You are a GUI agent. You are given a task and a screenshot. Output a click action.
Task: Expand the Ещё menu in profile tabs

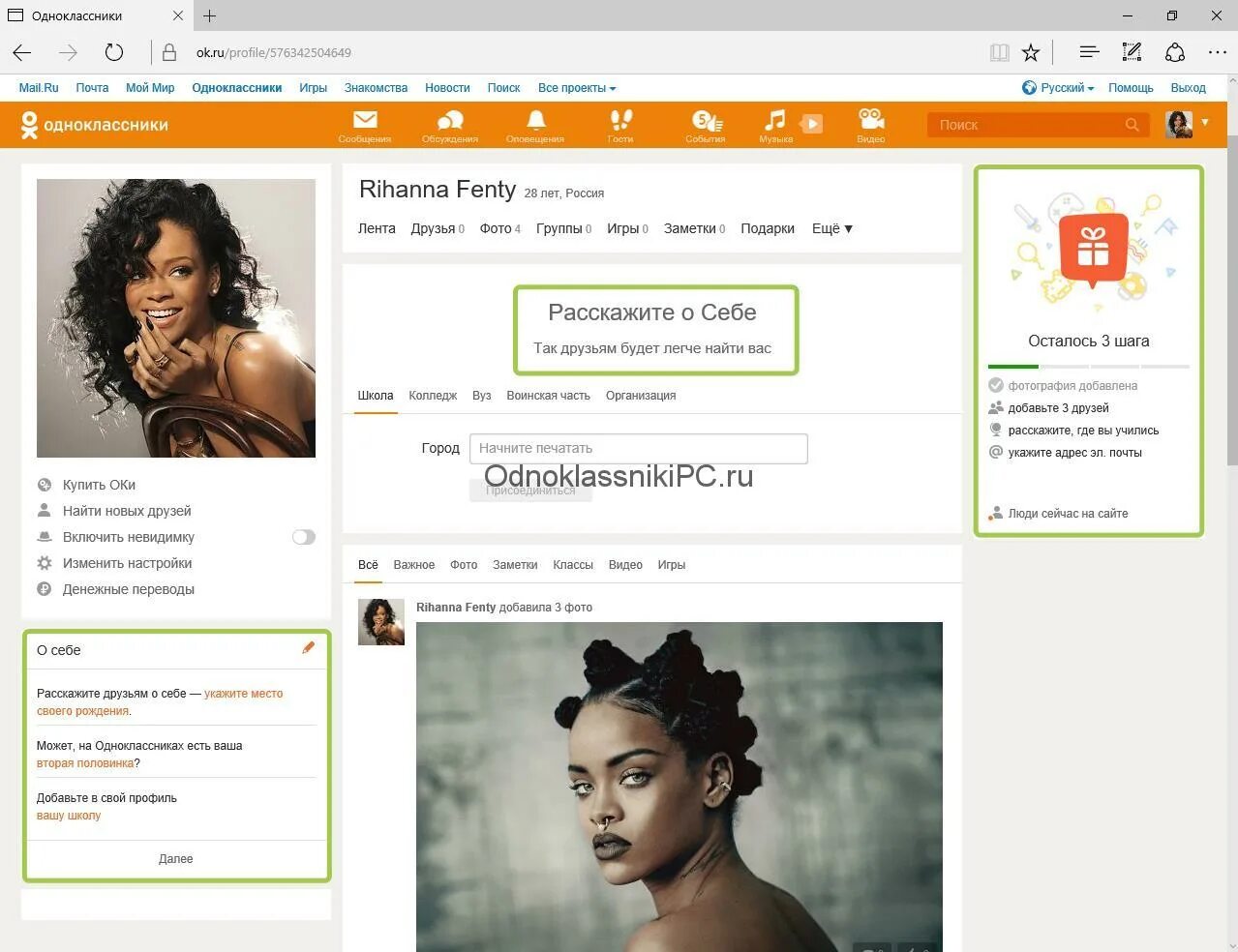pos(832,228)
